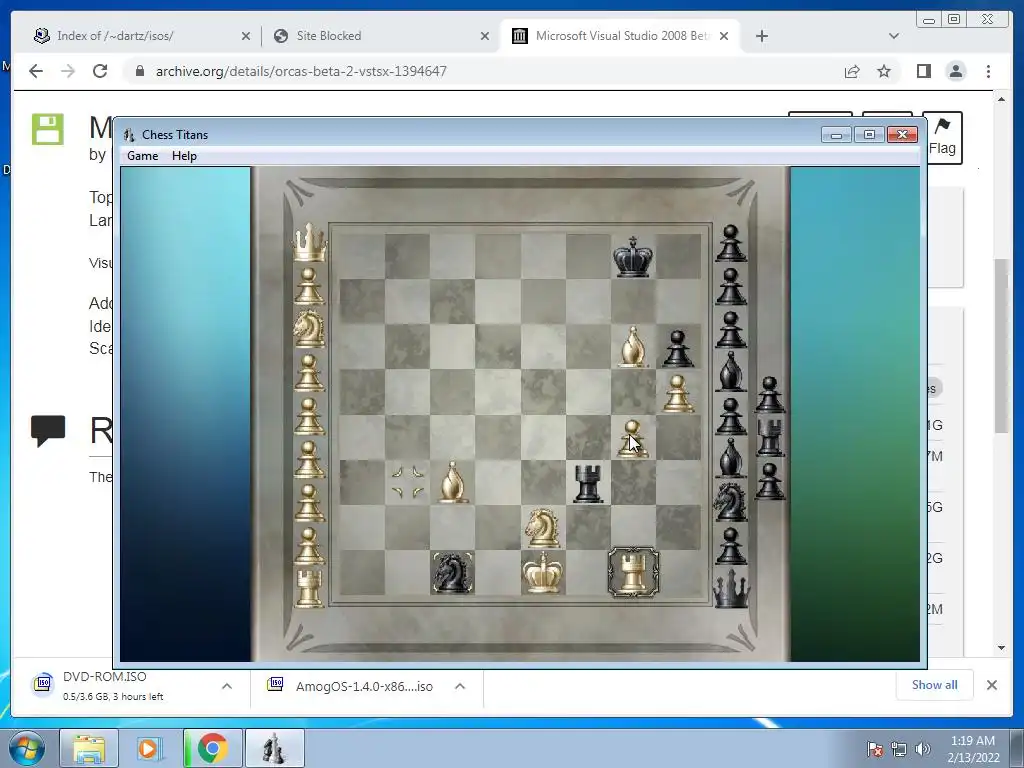The image size is (1024, 768).
Task: Open the network tray icon
Action: 899,749
